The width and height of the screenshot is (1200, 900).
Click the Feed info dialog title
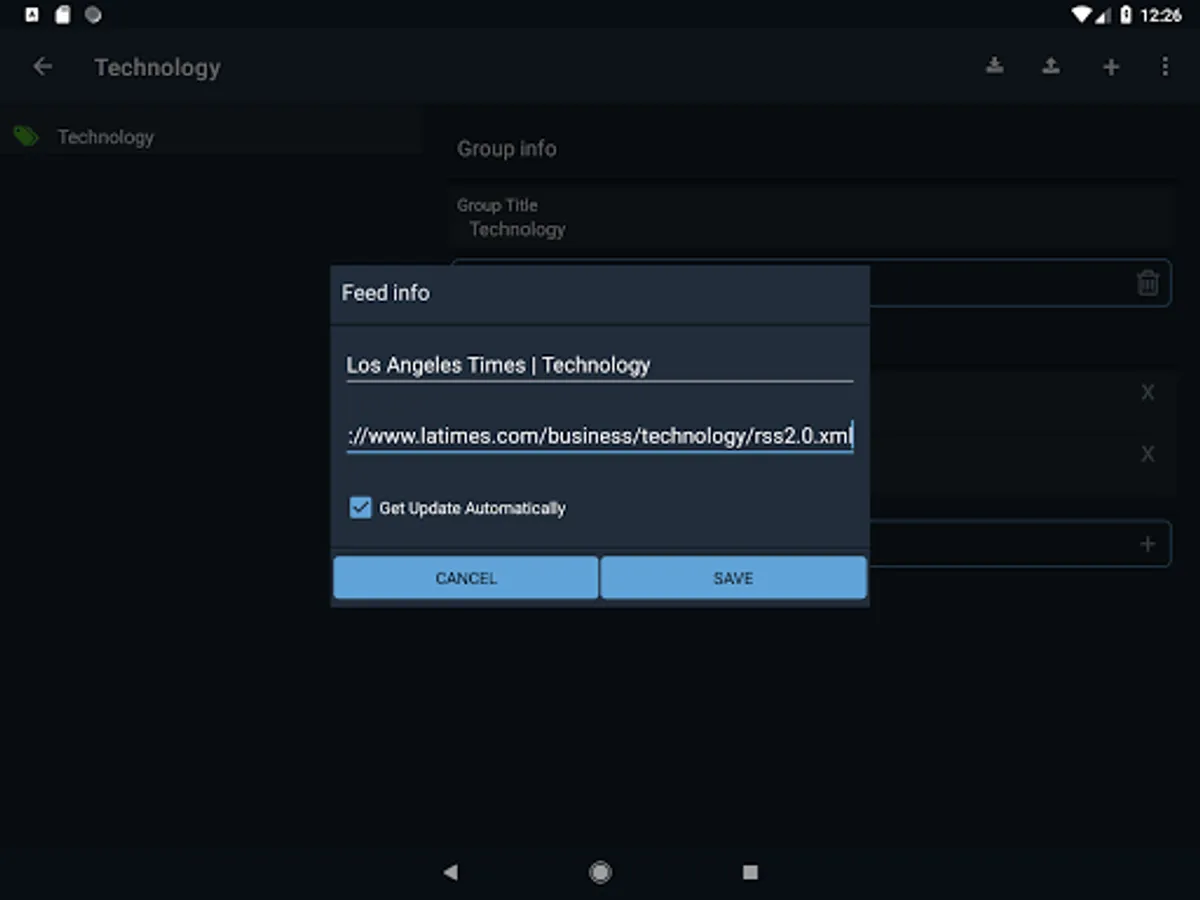pos(386,293)
